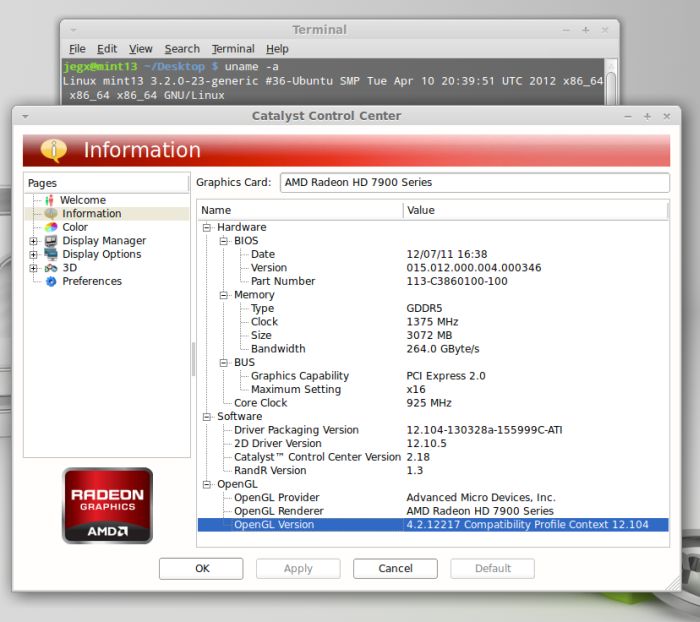Select the Bandwidth row

pos(433,349)
